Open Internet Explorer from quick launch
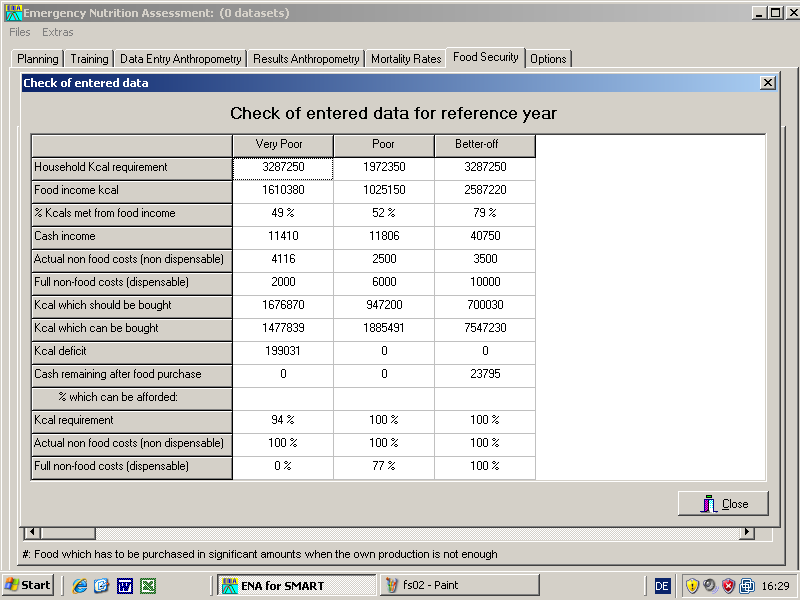This screenshot has height=600, width=800. pyautogui.click(x=79, y=586)
